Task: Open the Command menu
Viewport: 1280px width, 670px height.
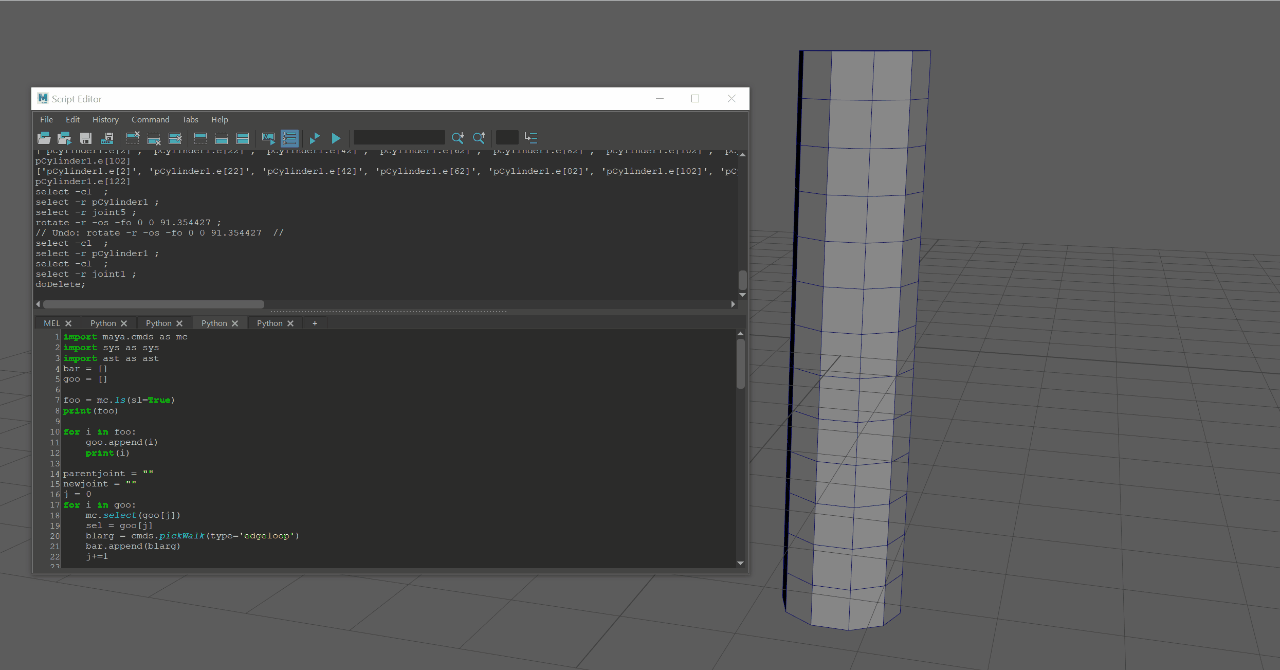Action: pos(150,120)
